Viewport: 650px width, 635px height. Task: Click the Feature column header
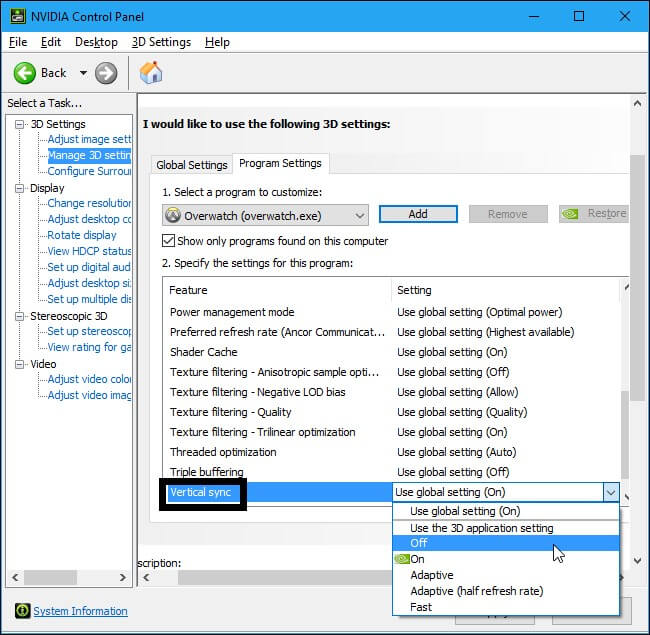[x=277, y=290]
